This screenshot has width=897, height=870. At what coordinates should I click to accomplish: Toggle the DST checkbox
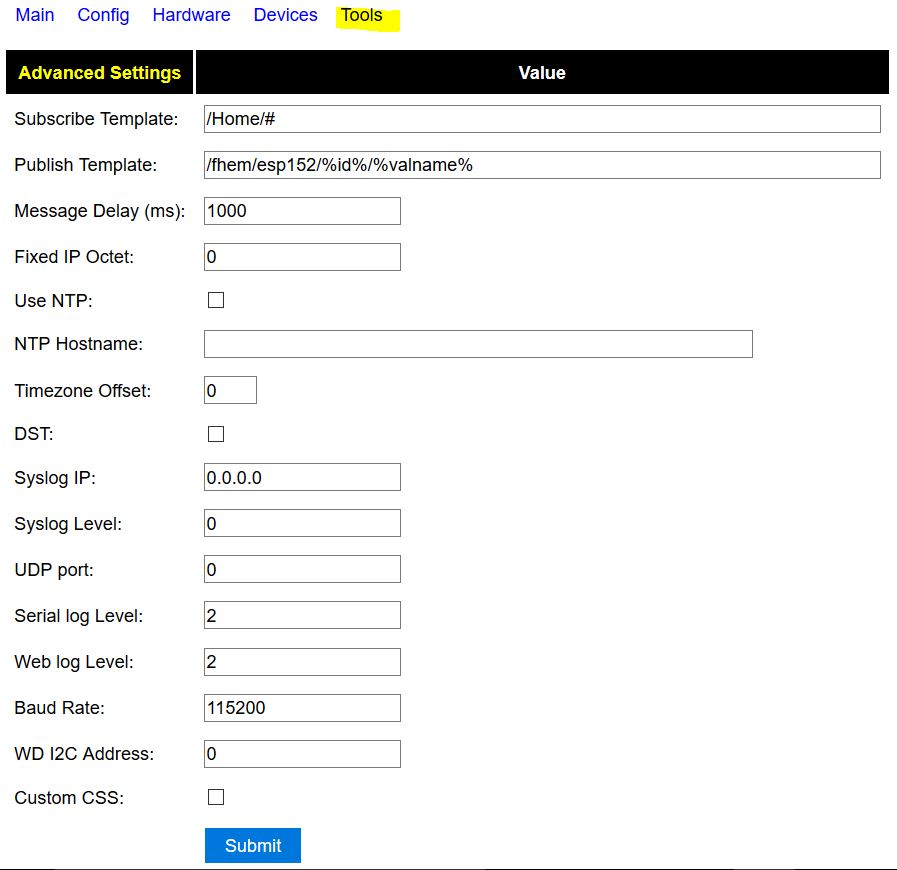[x=216, y=434]
